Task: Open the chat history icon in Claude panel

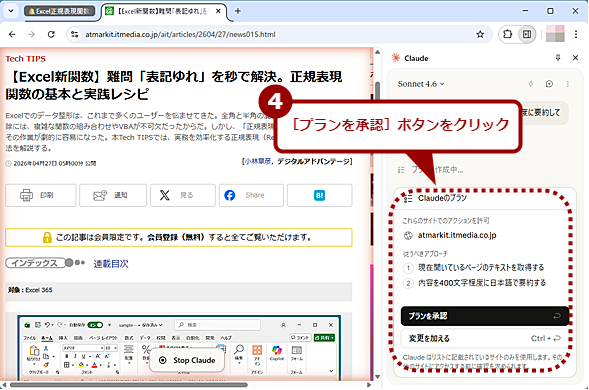Action: [x=549, y=84]
